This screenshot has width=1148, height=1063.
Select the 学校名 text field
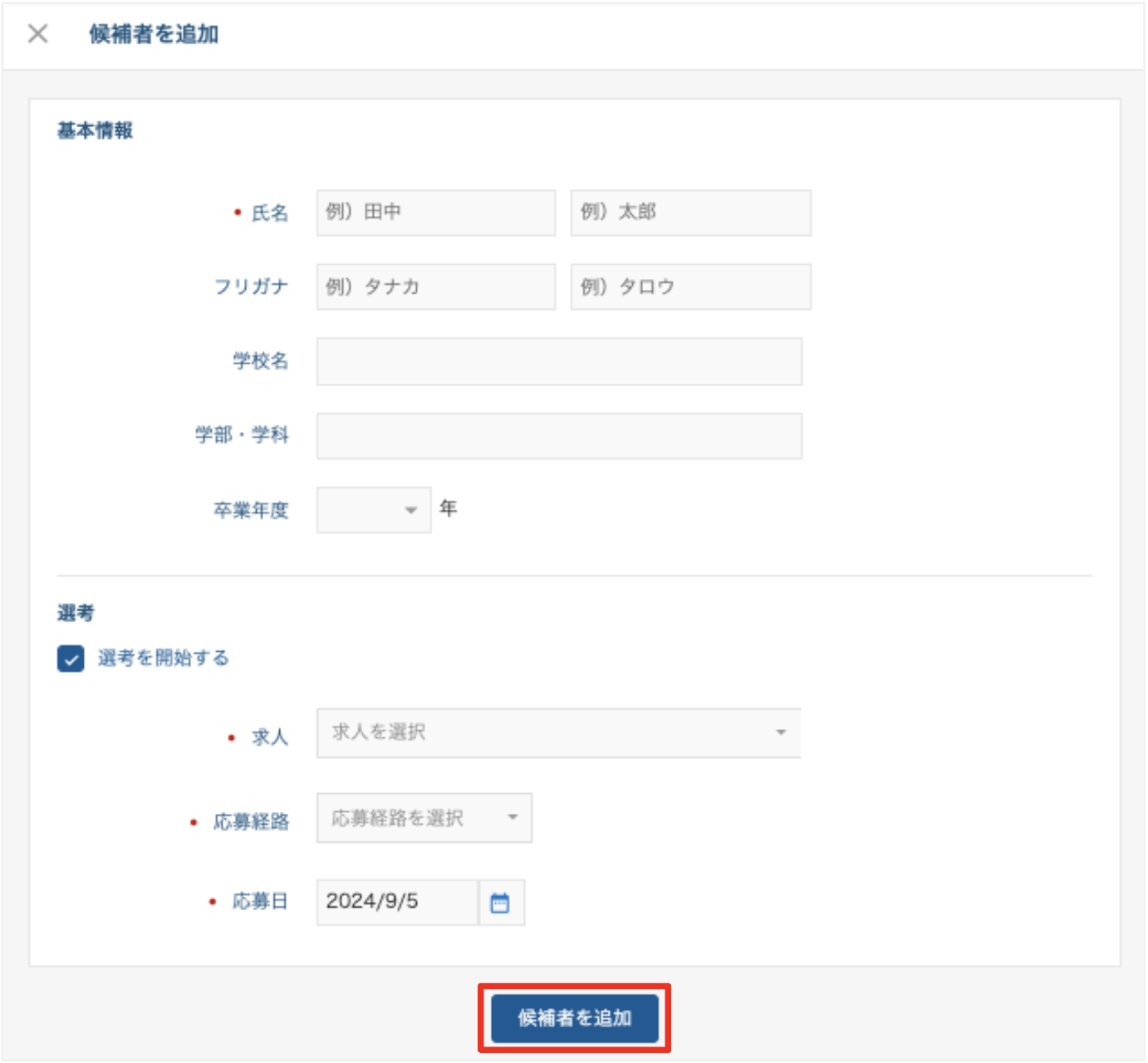point(559,361)
